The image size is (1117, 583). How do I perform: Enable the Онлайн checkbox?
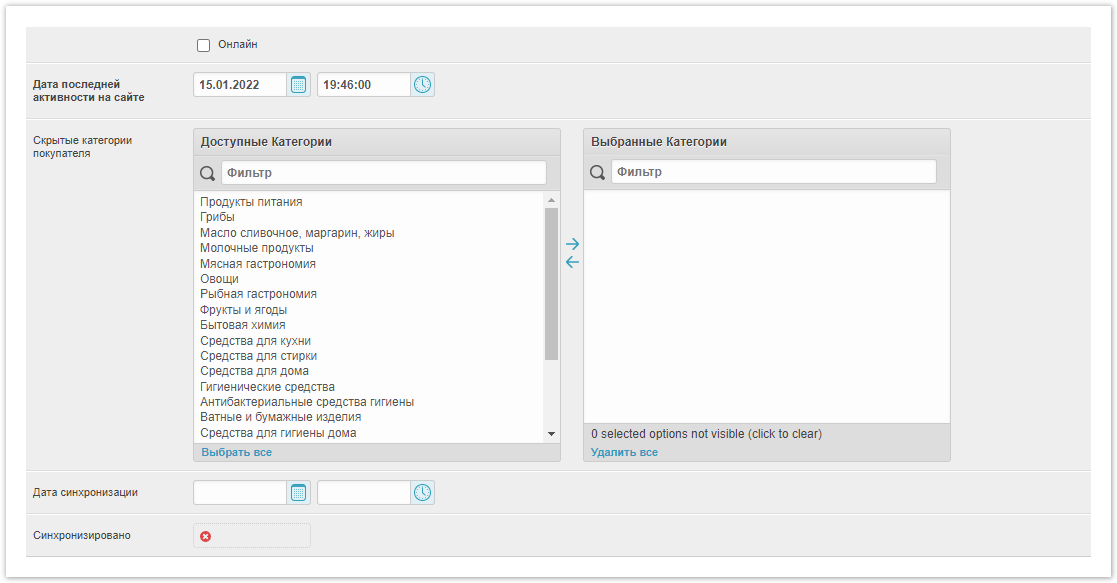[204, 45]
